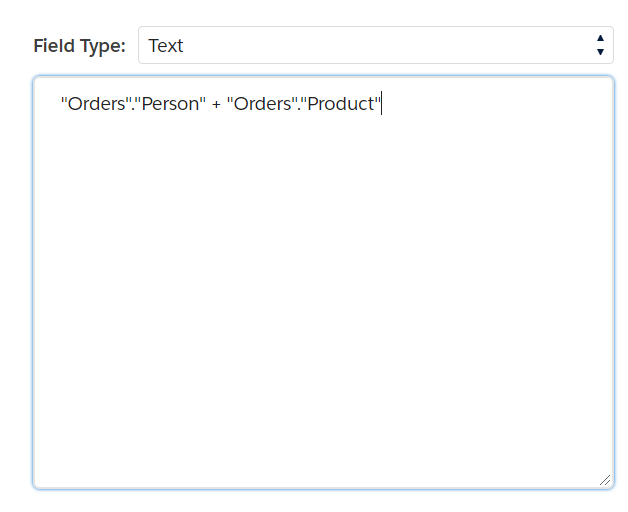Click the up/down arrows on Field Type selector
The image size is (628, 512).
(x=600, y=45)
